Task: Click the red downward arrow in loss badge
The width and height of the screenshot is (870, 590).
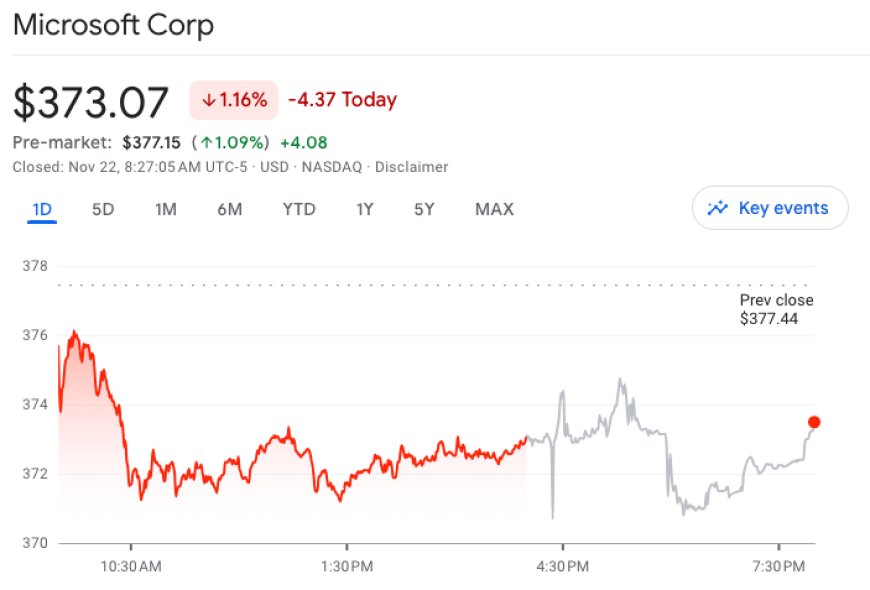Action: [x=208, y=99]
